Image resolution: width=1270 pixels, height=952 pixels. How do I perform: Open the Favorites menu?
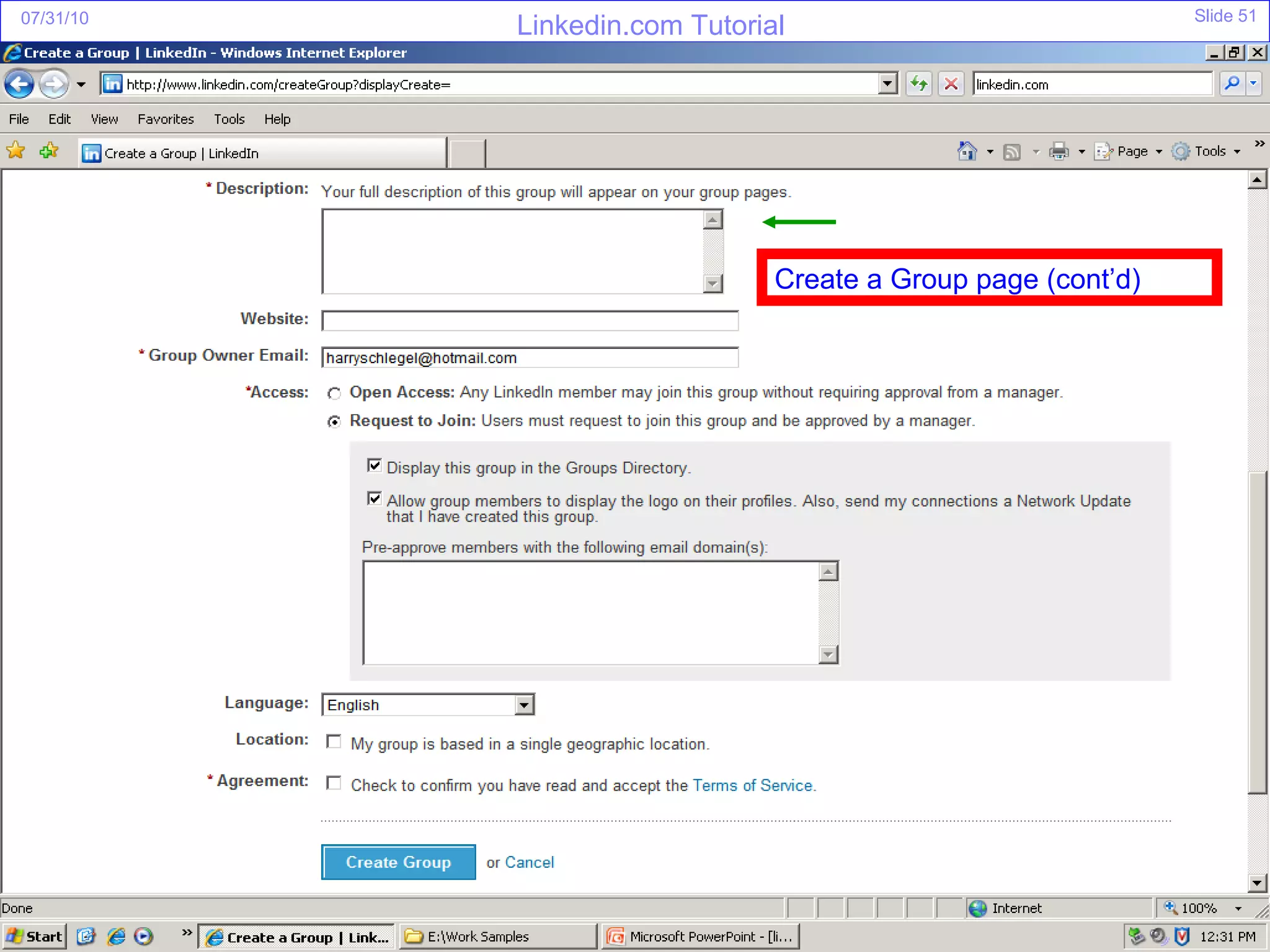[166, 119]
